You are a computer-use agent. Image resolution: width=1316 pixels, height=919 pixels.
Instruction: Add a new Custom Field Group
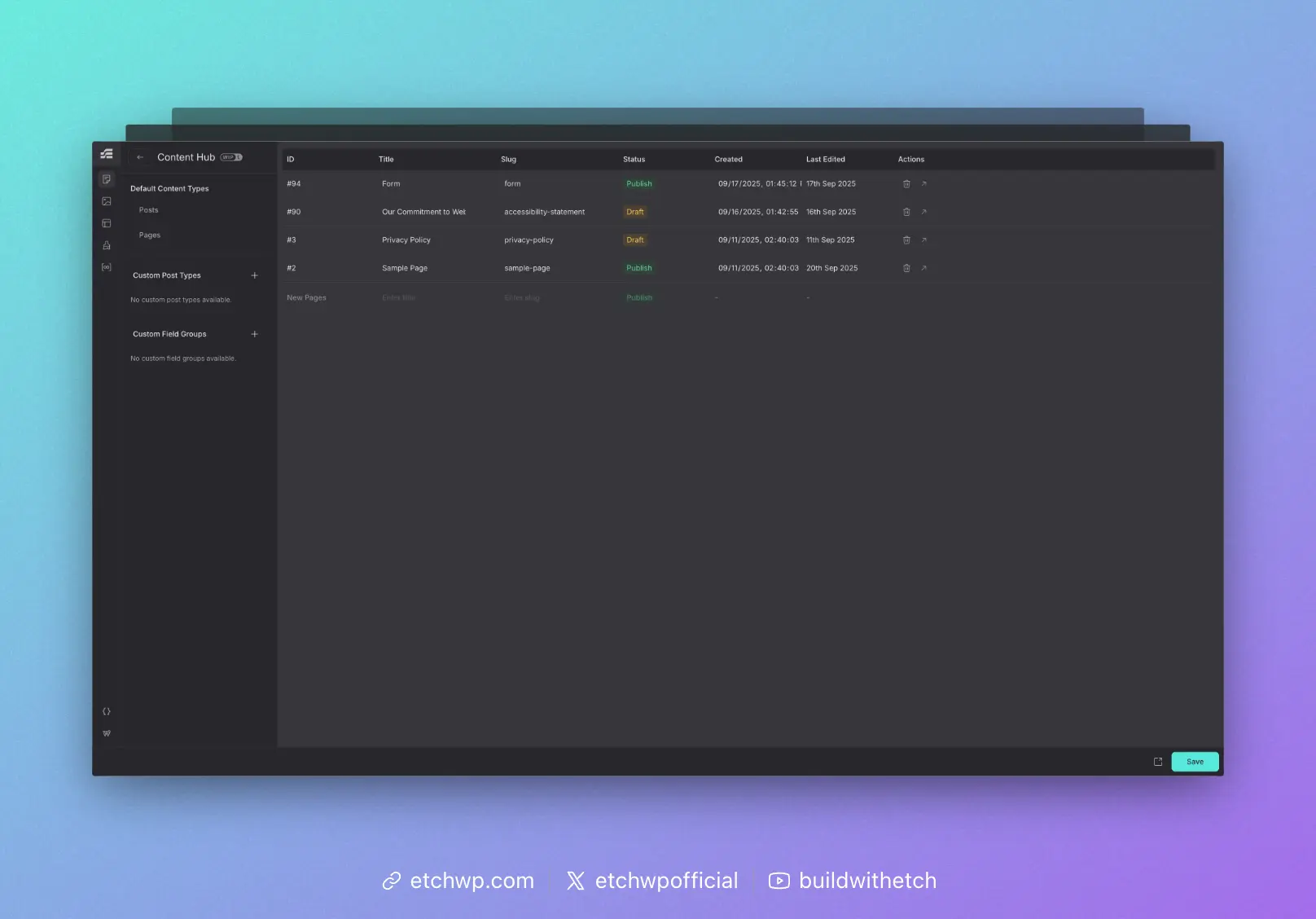254,334
